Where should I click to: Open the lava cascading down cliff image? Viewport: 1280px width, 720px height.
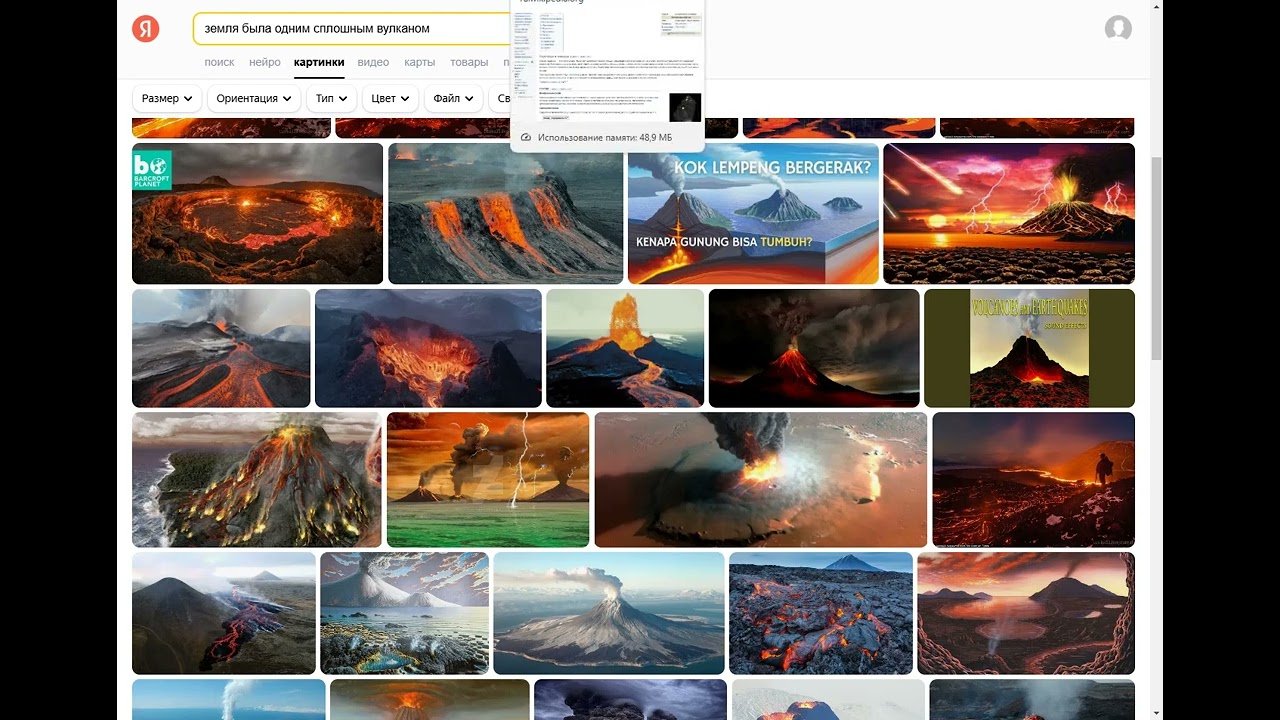pos(505,213)
